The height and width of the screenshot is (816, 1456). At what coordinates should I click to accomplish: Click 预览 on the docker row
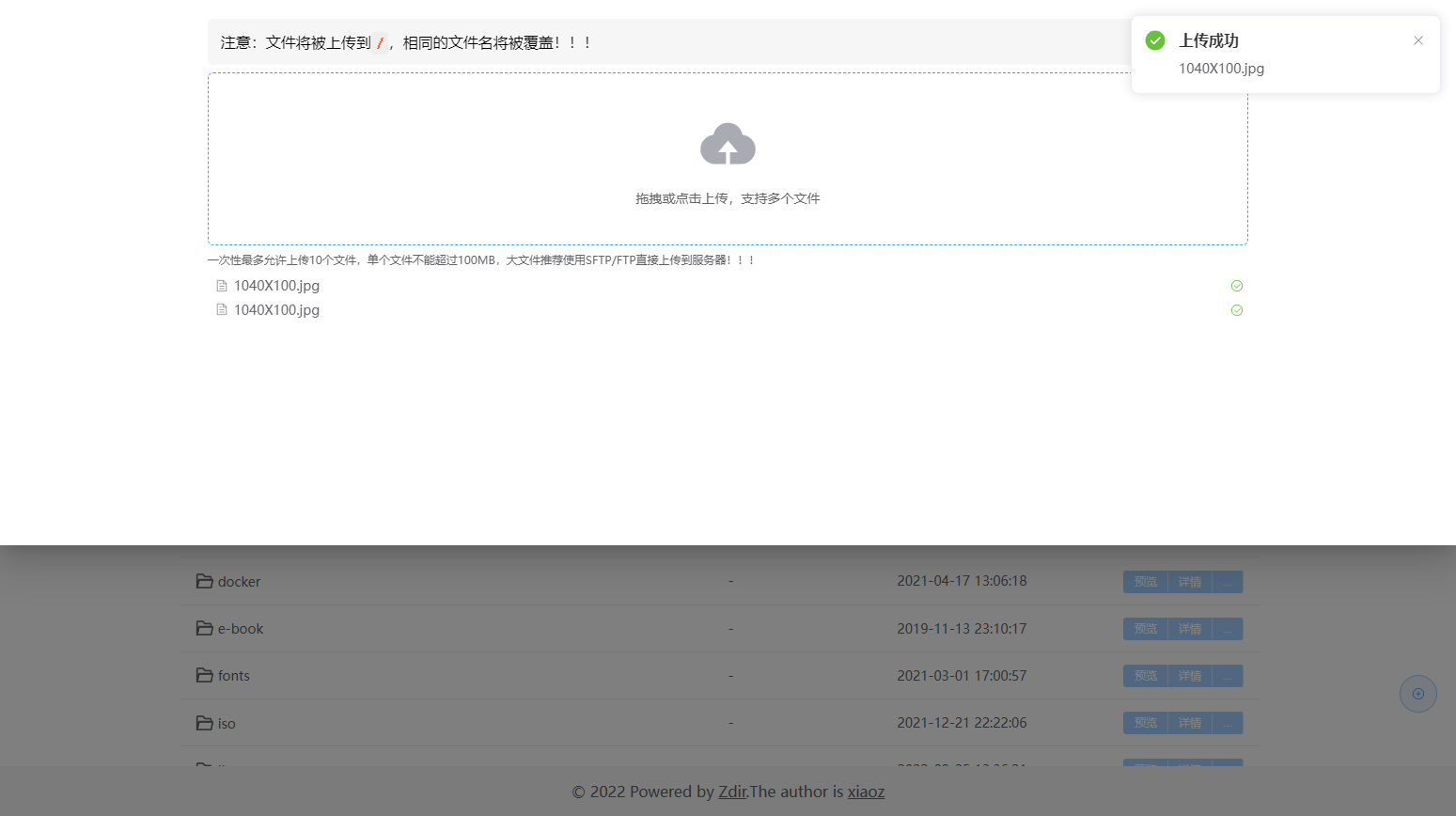click(1145, 581)
